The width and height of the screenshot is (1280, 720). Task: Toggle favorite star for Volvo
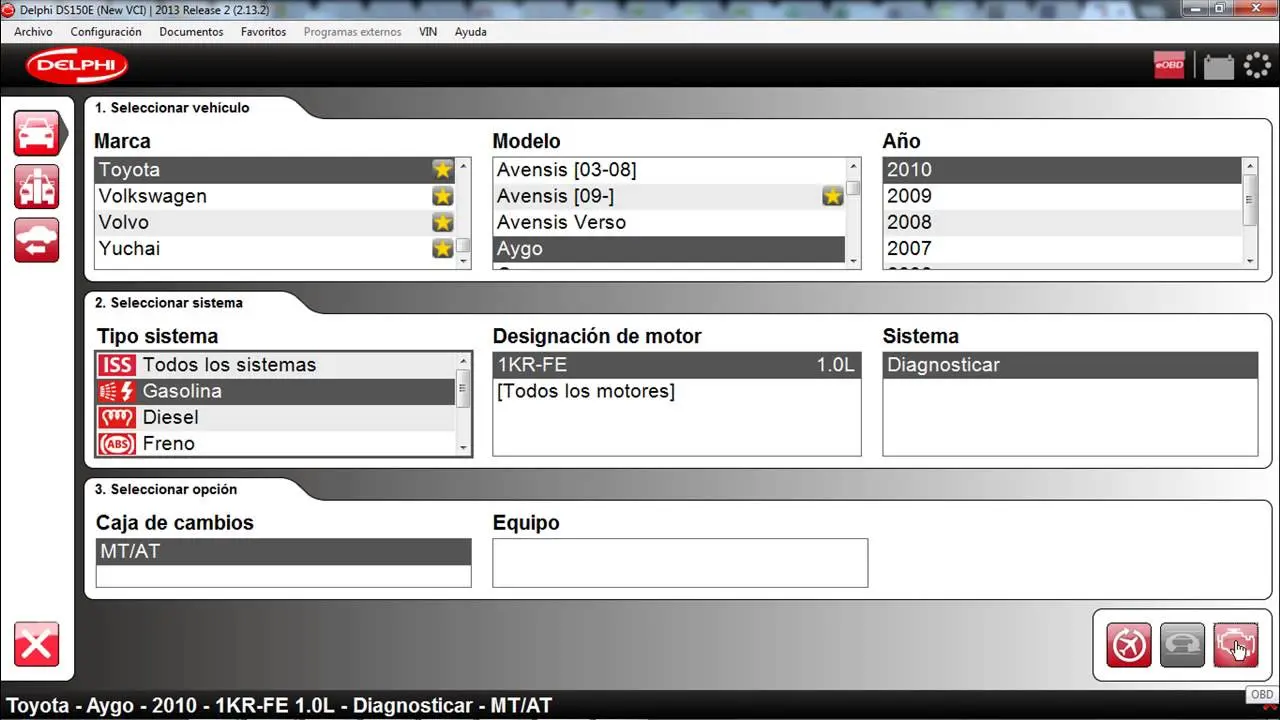443,222
